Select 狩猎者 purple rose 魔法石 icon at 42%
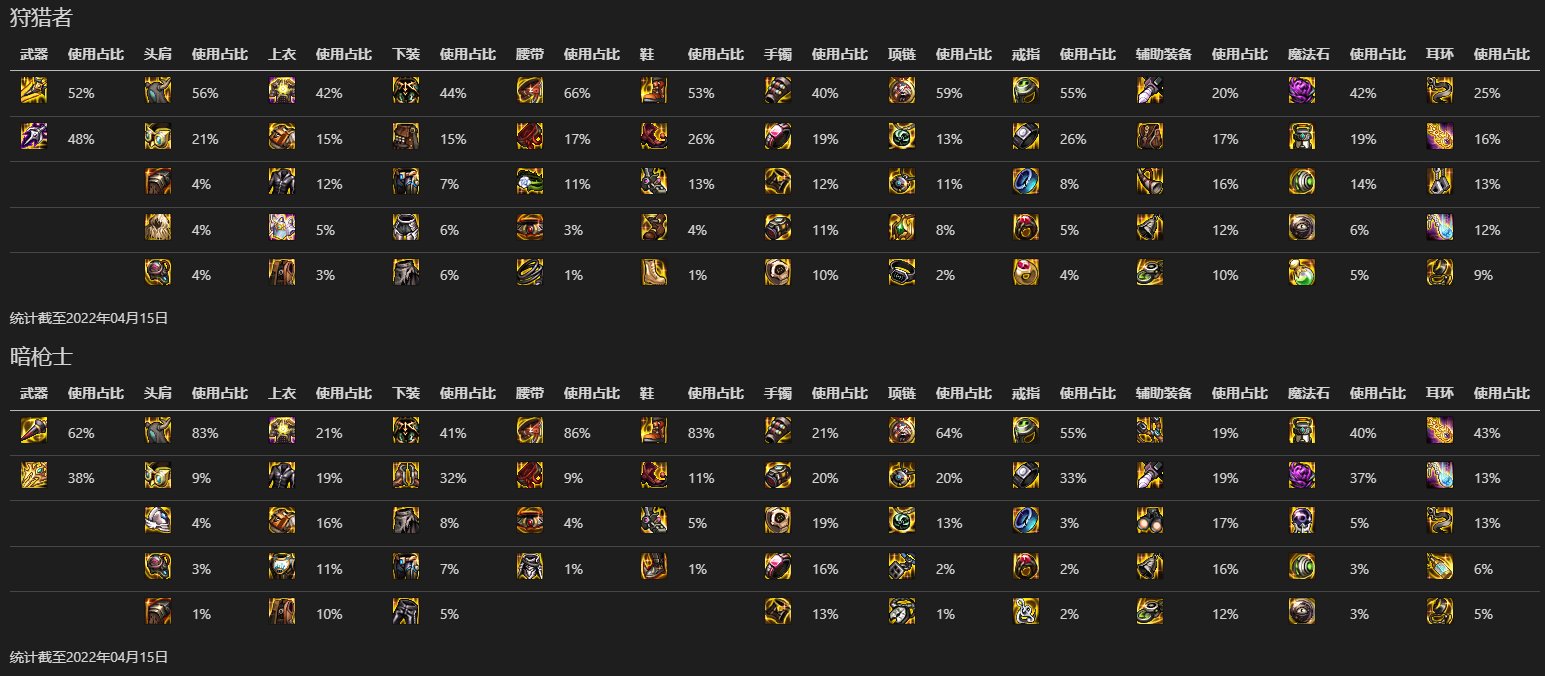The height and width of the screenshot is (676, 1545). [1302, 91]
